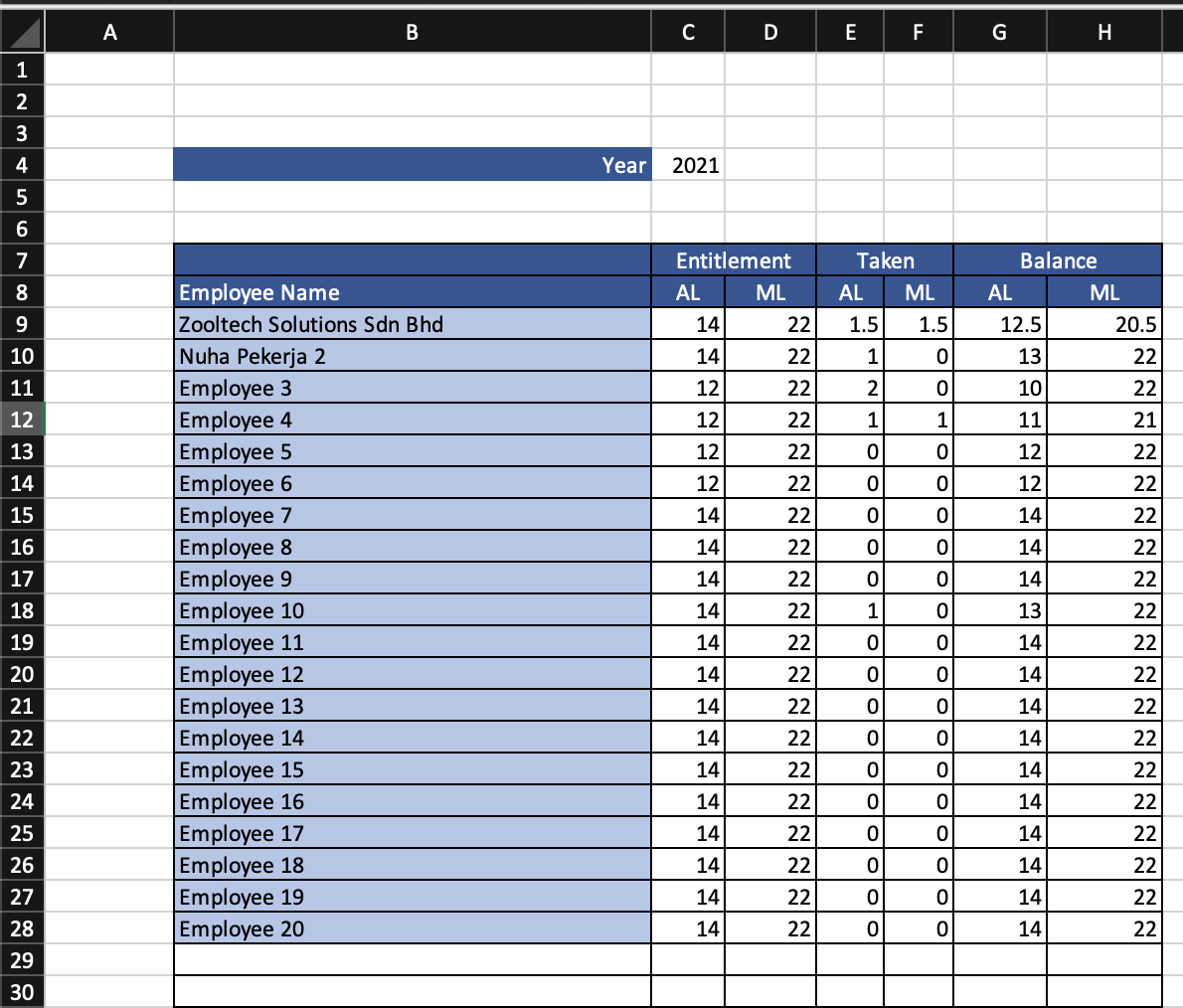Select column B header

click(412, 32)
